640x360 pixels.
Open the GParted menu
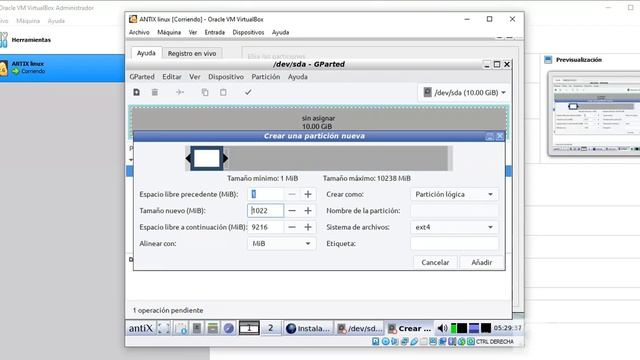(x=142, y=77)
